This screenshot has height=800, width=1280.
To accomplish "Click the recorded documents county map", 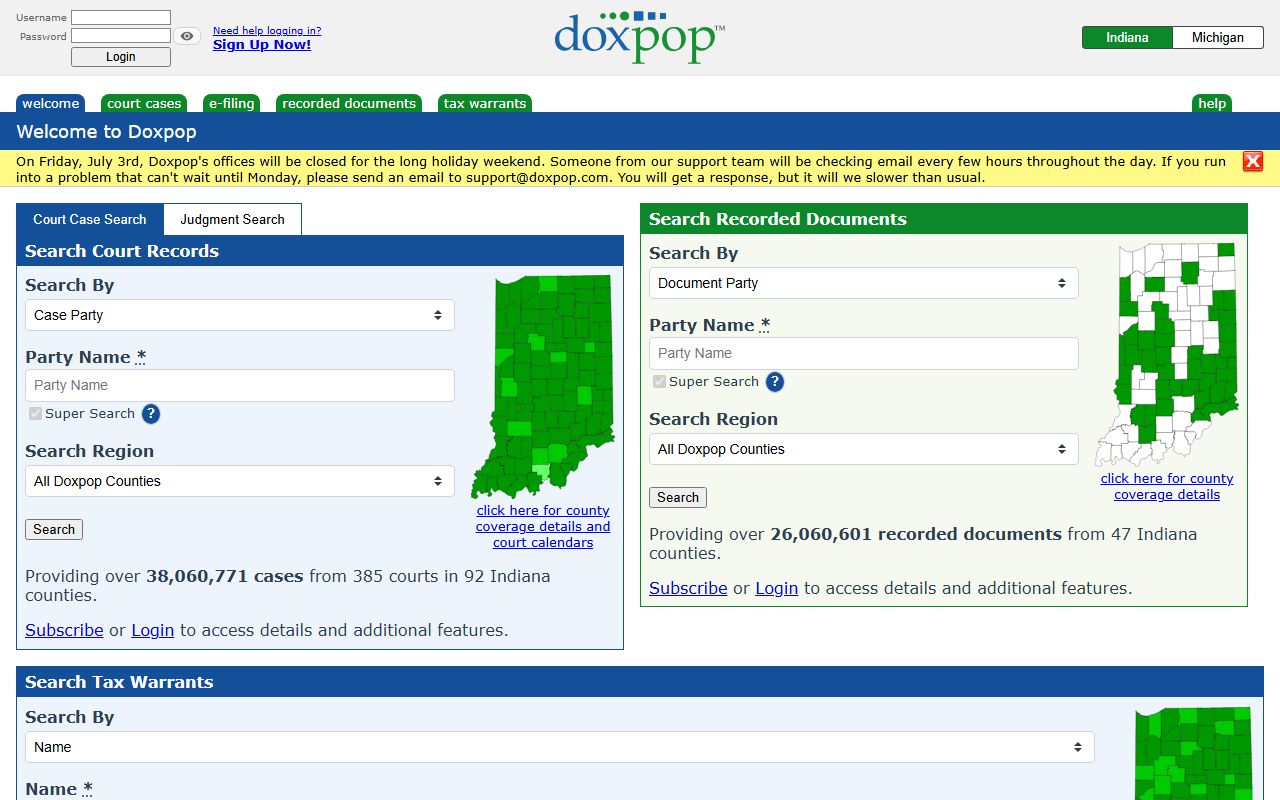I will [x=1166, y=354].
